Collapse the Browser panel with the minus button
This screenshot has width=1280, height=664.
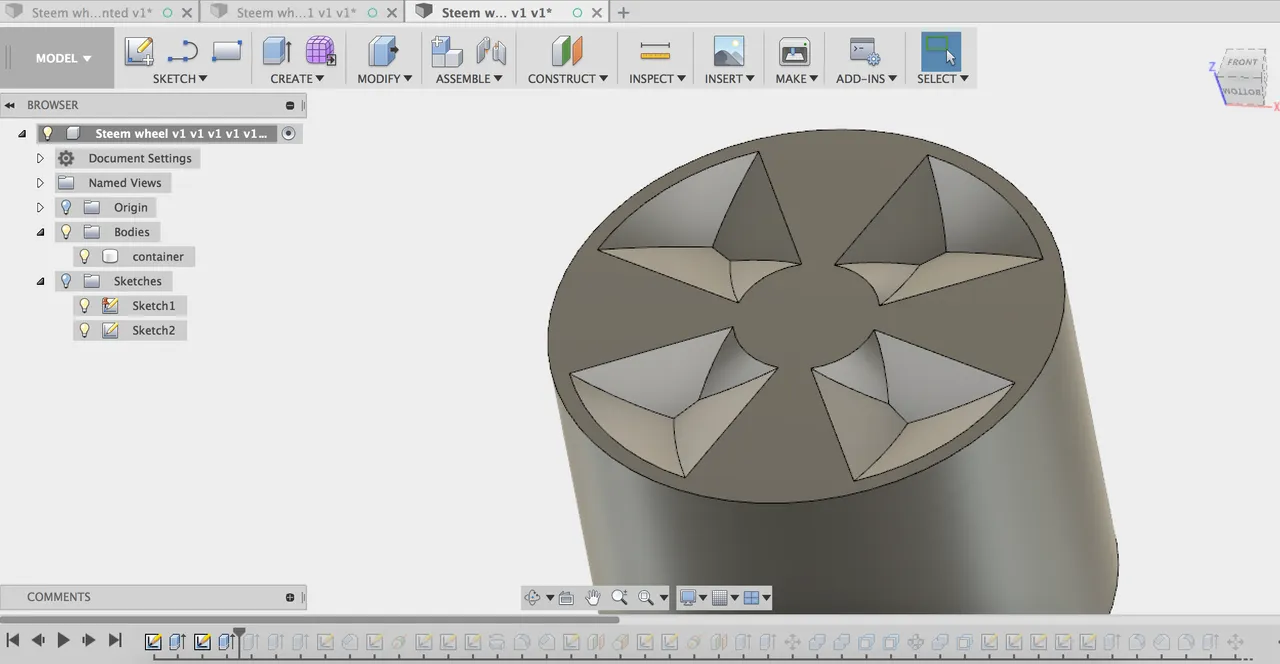point(290,105)
